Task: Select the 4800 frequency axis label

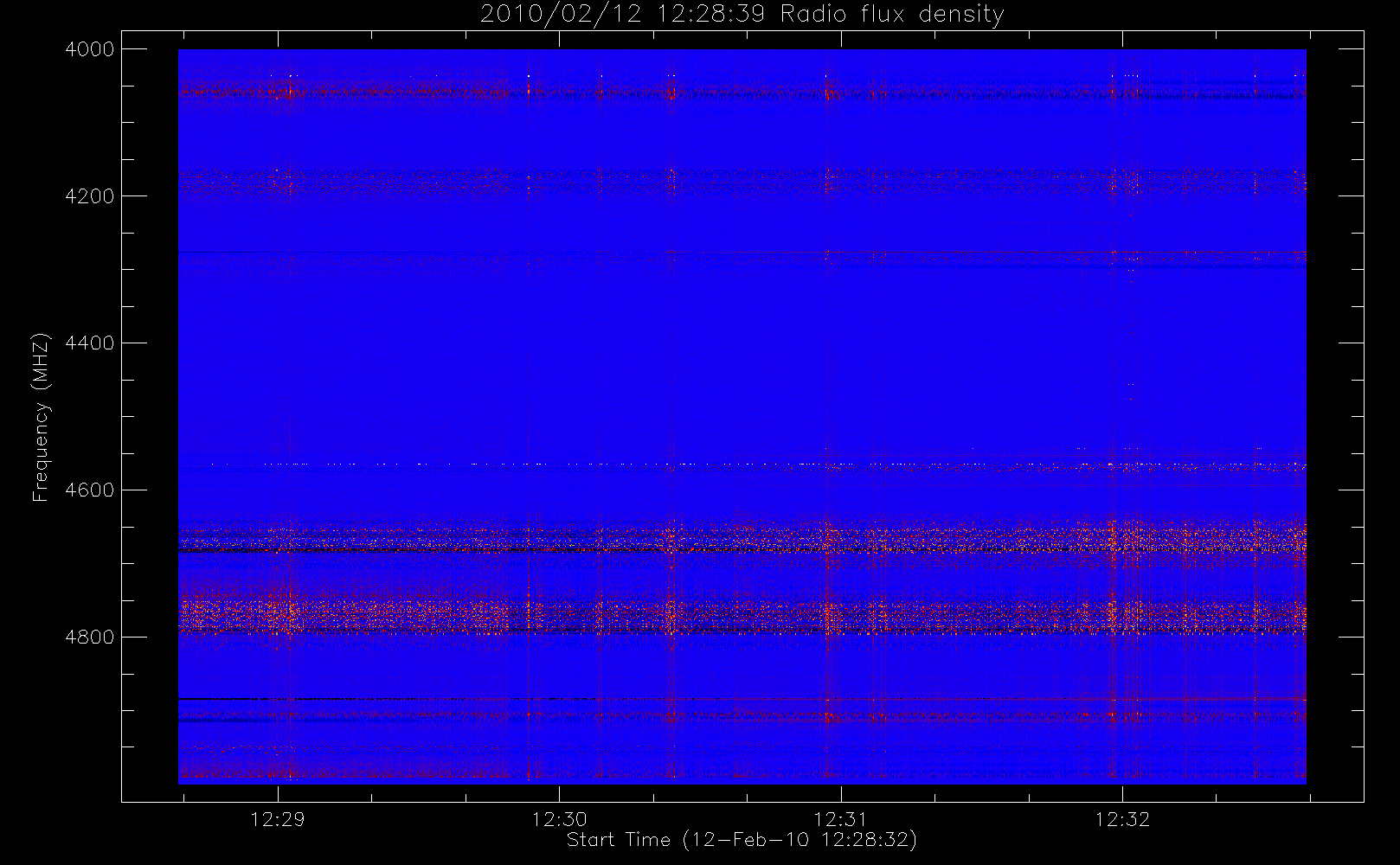Action: [x=90, y=638]
